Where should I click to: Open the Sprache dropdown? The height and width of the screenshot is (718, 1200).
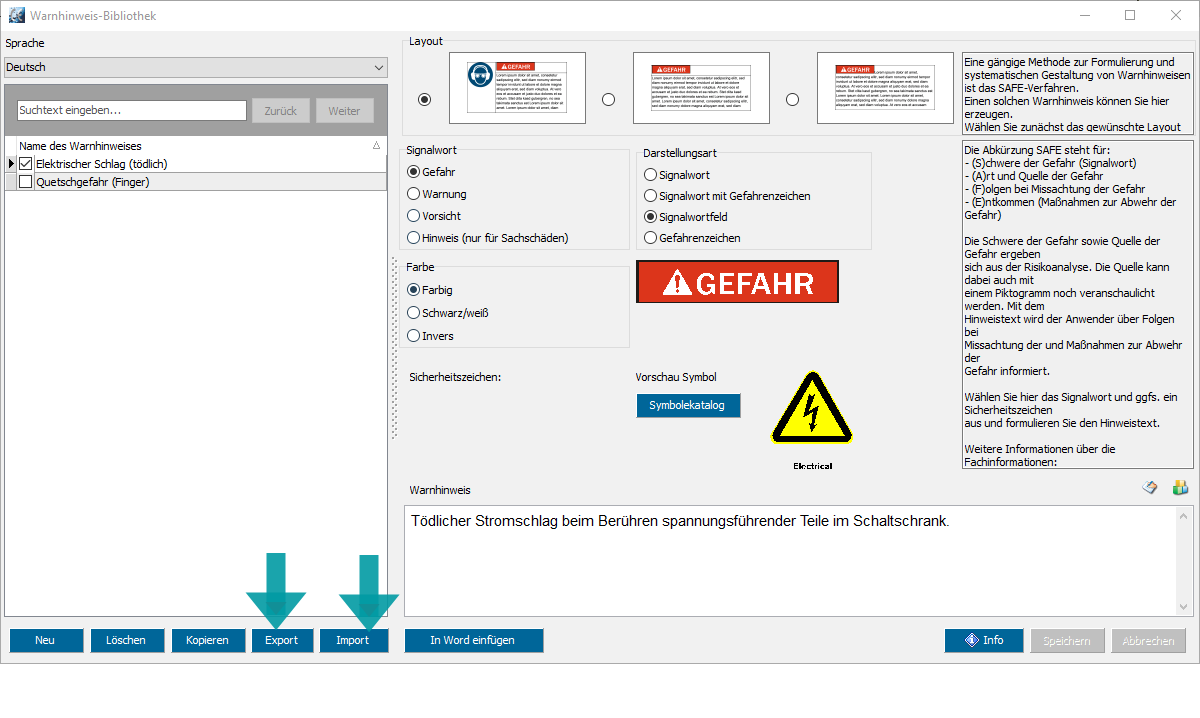[x=196, y=68]
